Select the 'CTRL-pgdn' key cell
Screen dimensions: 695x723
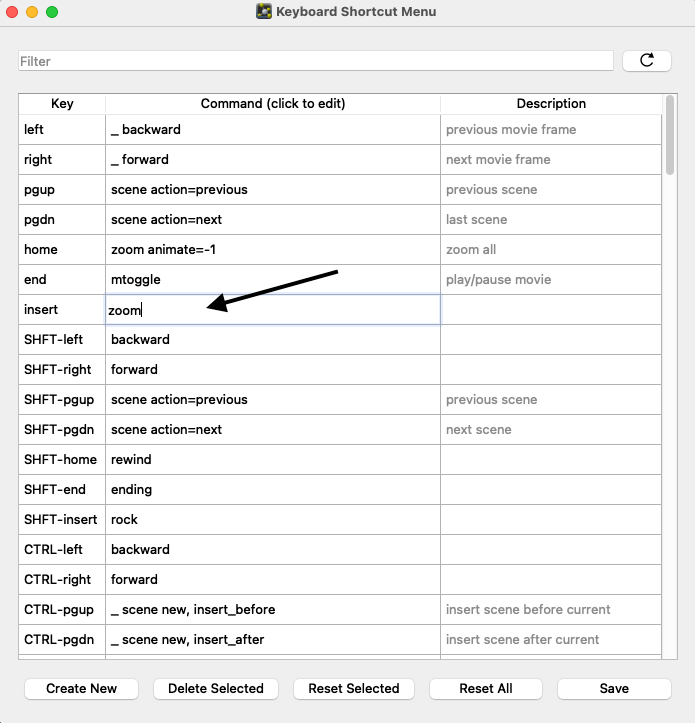[62, 639]
